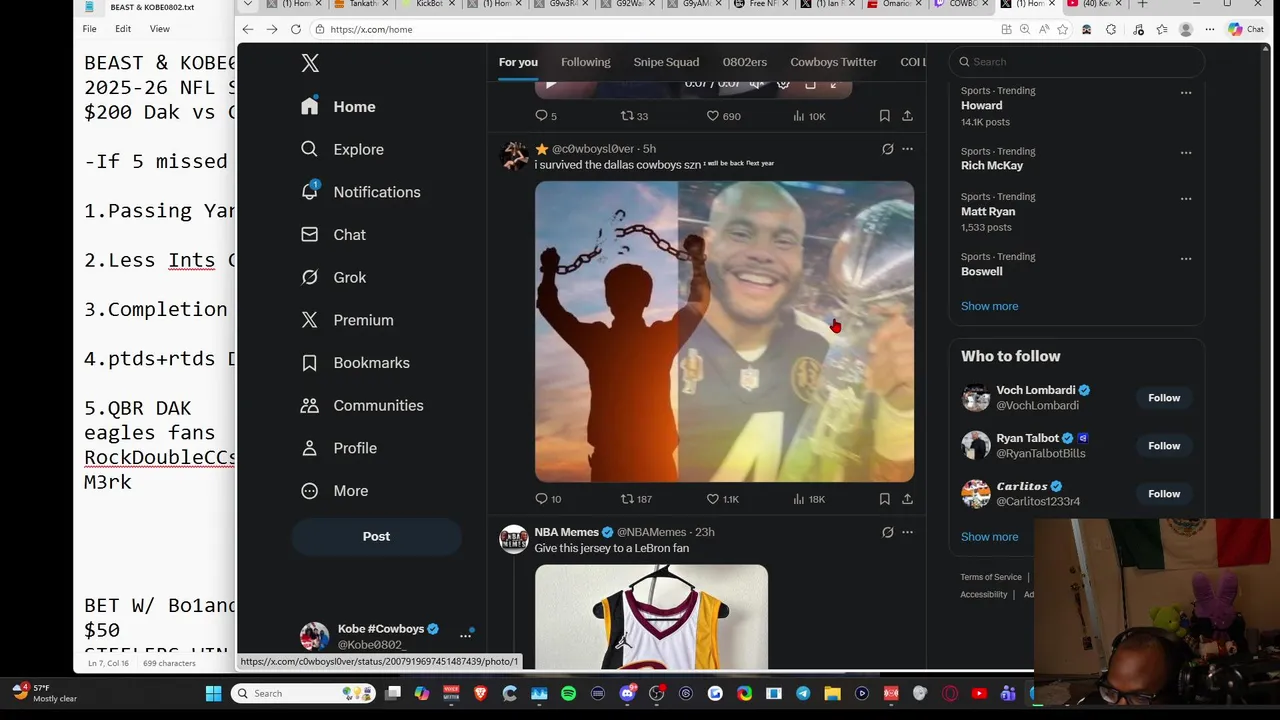Viewport: 1280px width, 720px height.
Task: Switch to the 0802ers tab
Action: pyautogui.click(x=744, y=62)
